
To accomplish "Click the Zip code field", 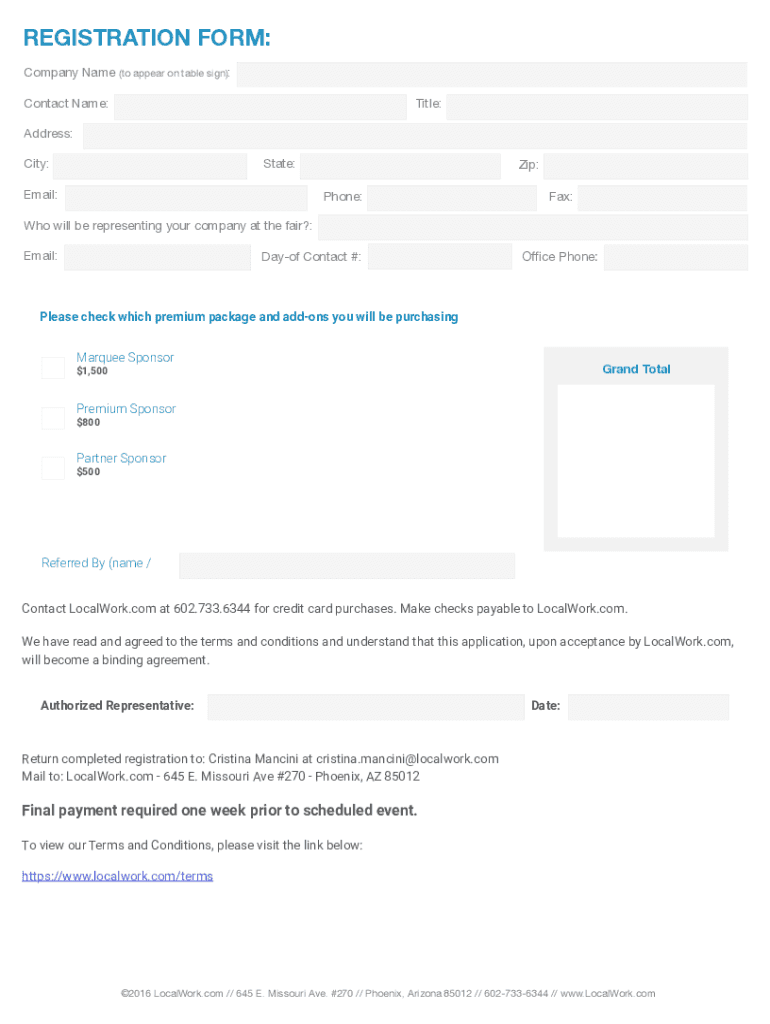I will point(645,166).
